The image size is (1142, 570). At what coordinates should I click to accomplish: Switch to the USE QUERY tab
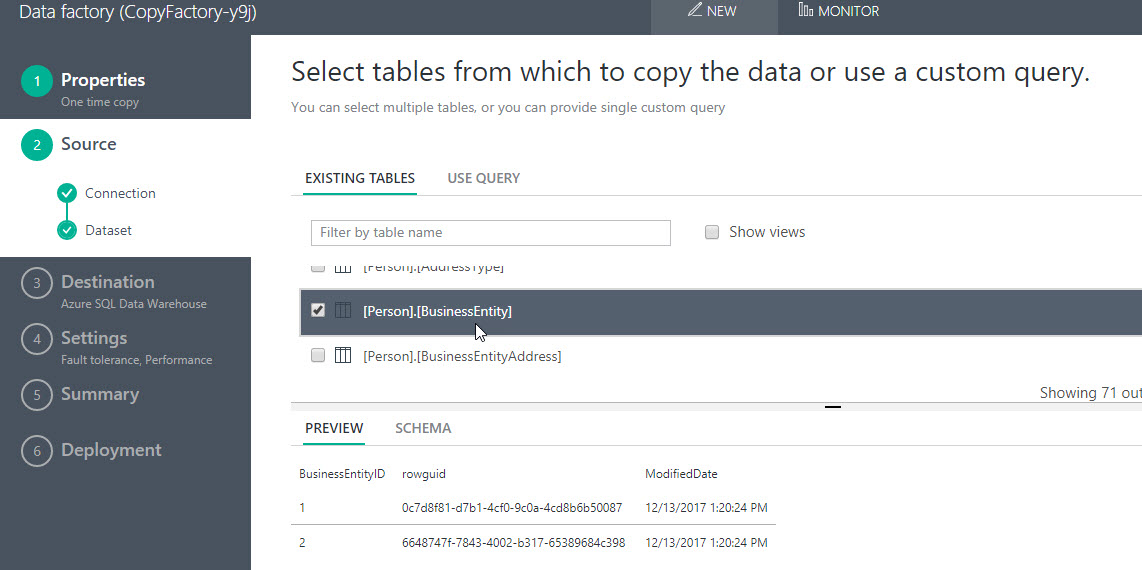[x=484, y=178]
